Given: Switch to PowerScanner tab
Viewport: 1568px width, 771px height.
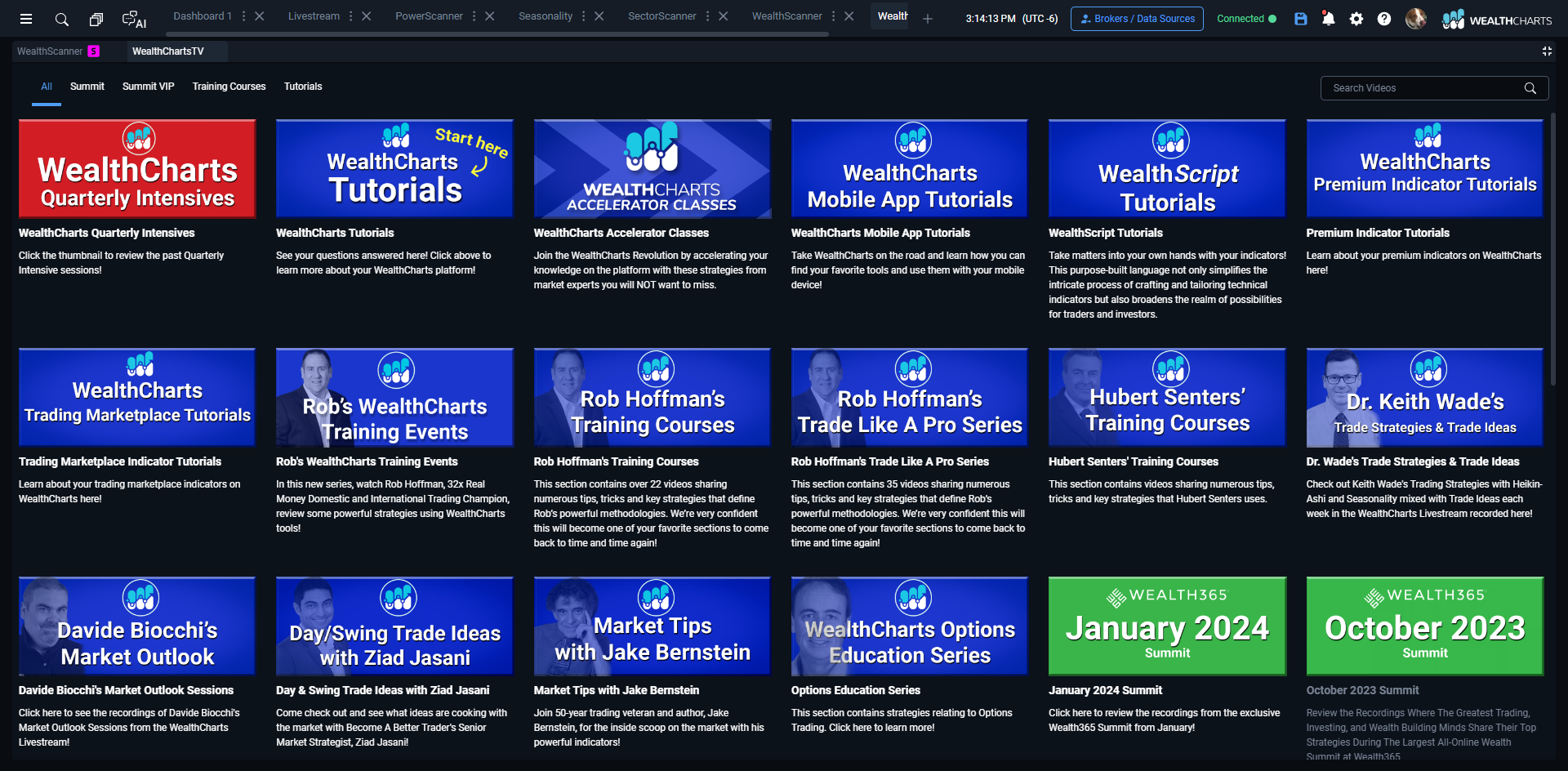Looking at the screenshot, I should tap(429, 16).
